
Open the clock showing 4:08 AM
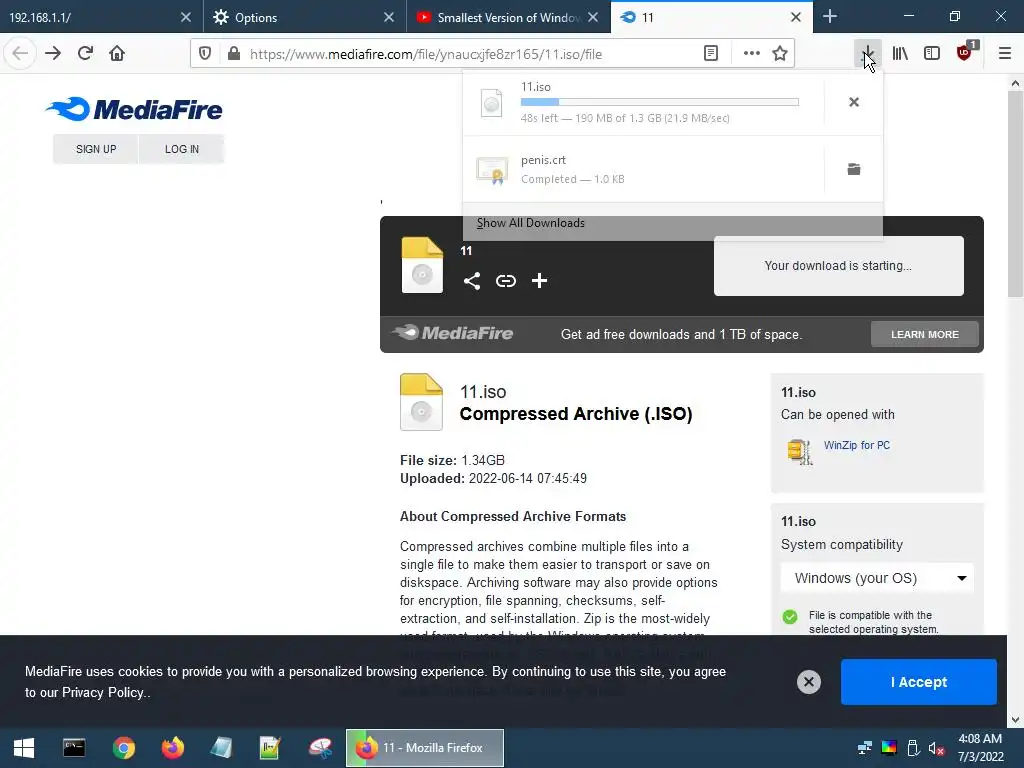point(980,748)
